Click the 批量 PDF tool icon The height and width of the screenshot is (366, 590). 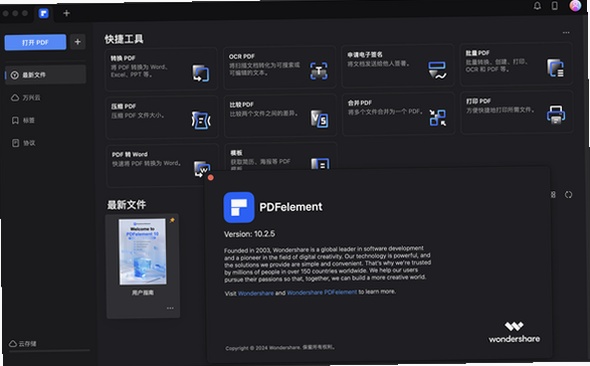pyautogui.click(x=555, y=68)
